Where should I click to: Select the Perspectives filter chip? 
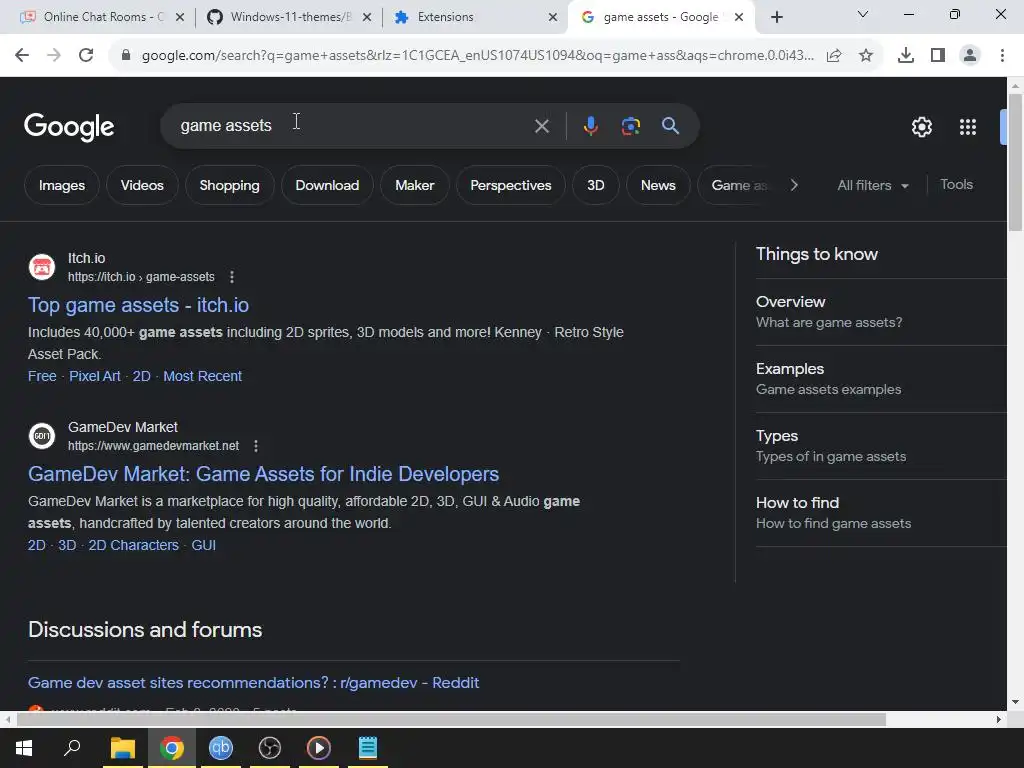point(511,185)
